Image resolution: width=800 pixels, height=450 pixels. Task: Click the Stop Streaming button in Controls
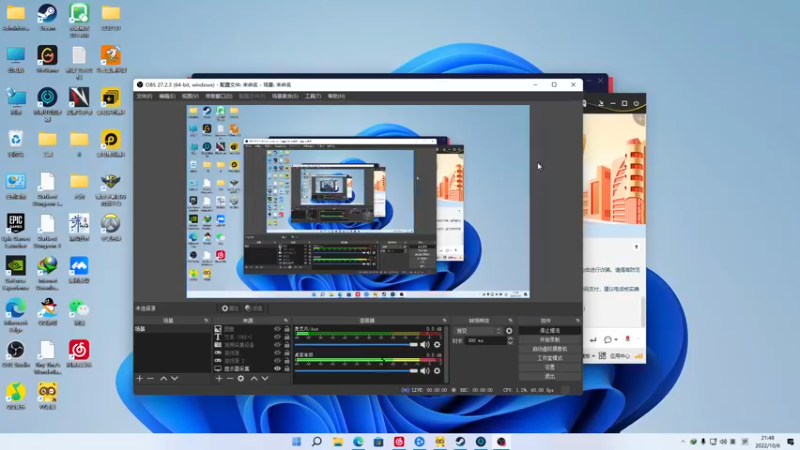pyautogui.click(x=549, y=331)
